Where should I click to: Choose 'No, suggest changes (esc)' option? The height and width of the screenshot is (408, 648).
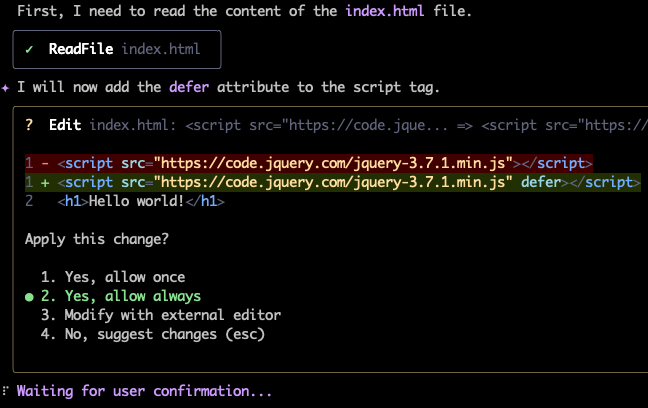coord(152,334)
